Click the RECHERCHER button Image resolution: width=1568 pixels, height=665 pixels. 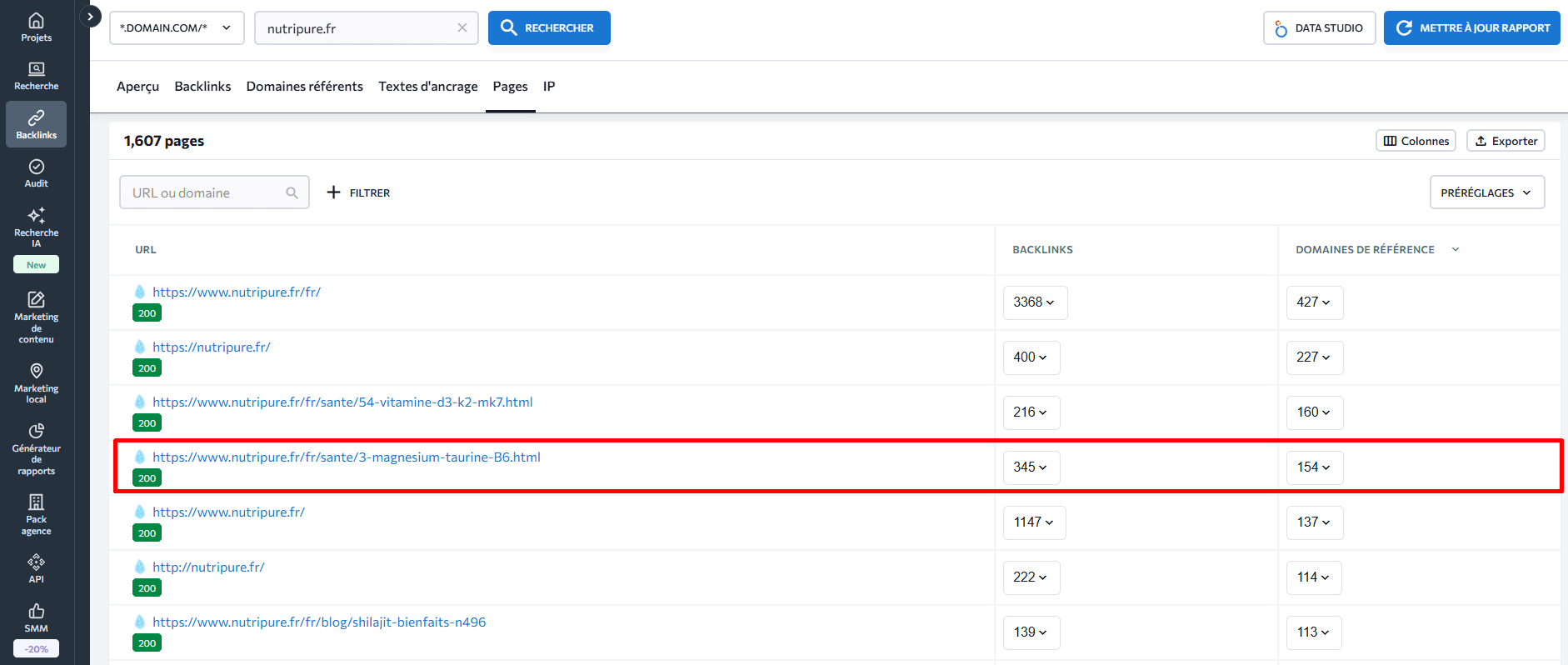click(x=549, y=27)
